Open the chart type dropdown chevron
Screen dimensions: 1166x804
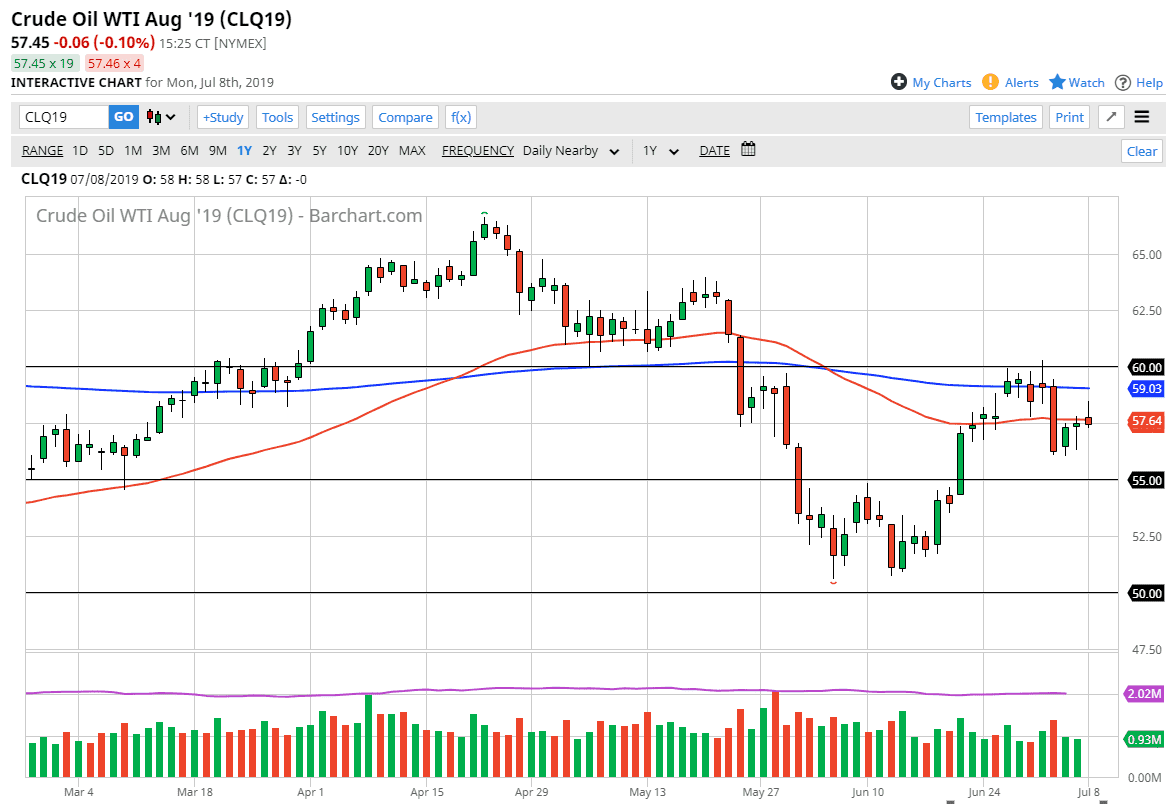[x=172, y=117]
